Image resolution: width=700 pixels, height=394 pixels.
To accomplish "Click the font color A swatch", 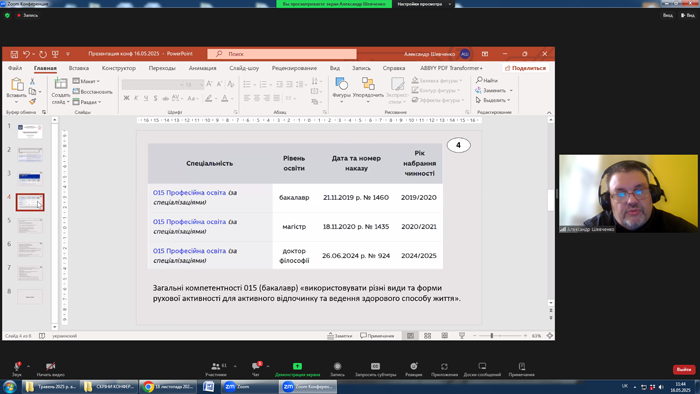I will [225, 98].
